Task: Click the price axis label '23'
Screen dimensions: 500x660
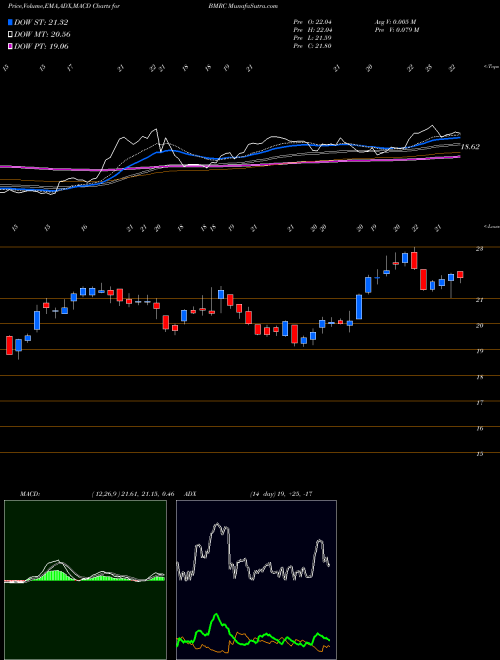Action: pos(479,249)
